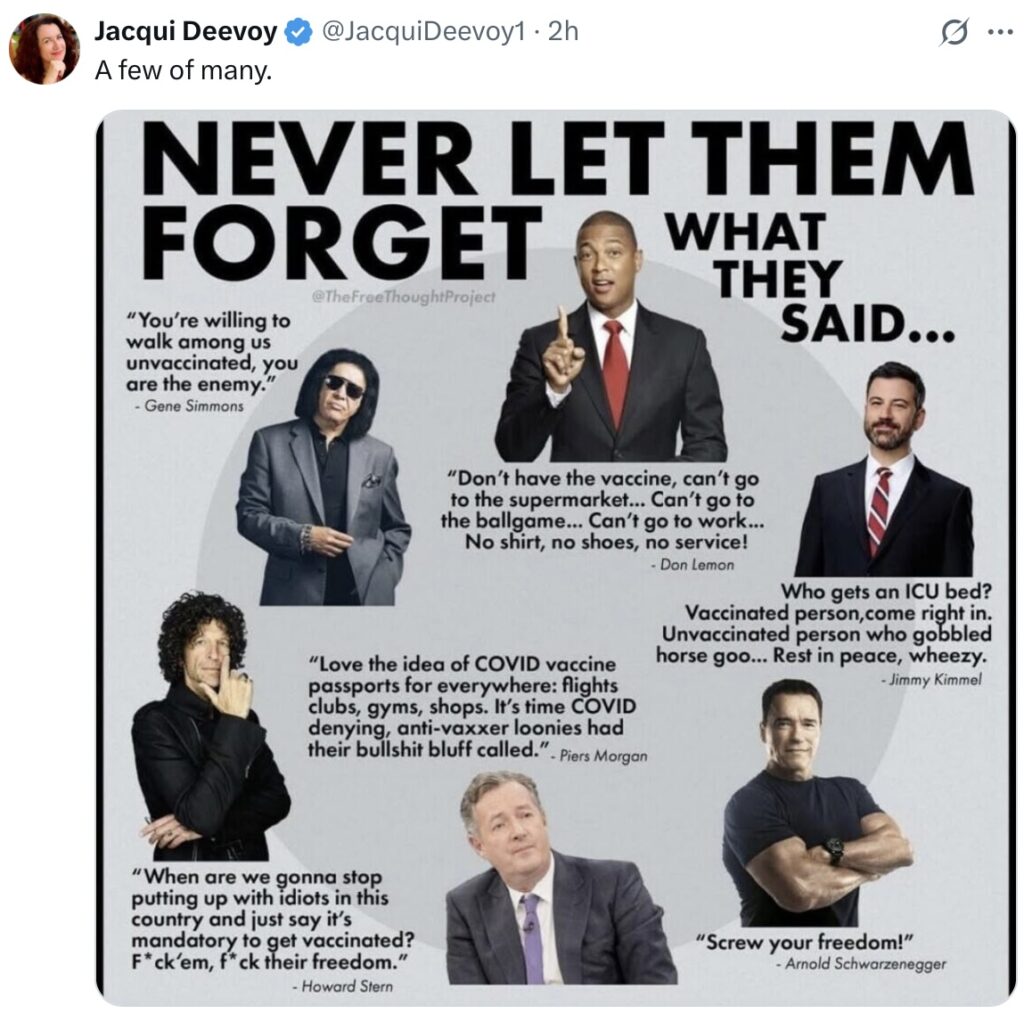Click the "NEVER LET THEM FORGET" headline
The width and height of the screenshot is (1024, 1022).
click(x=555, y=199)
